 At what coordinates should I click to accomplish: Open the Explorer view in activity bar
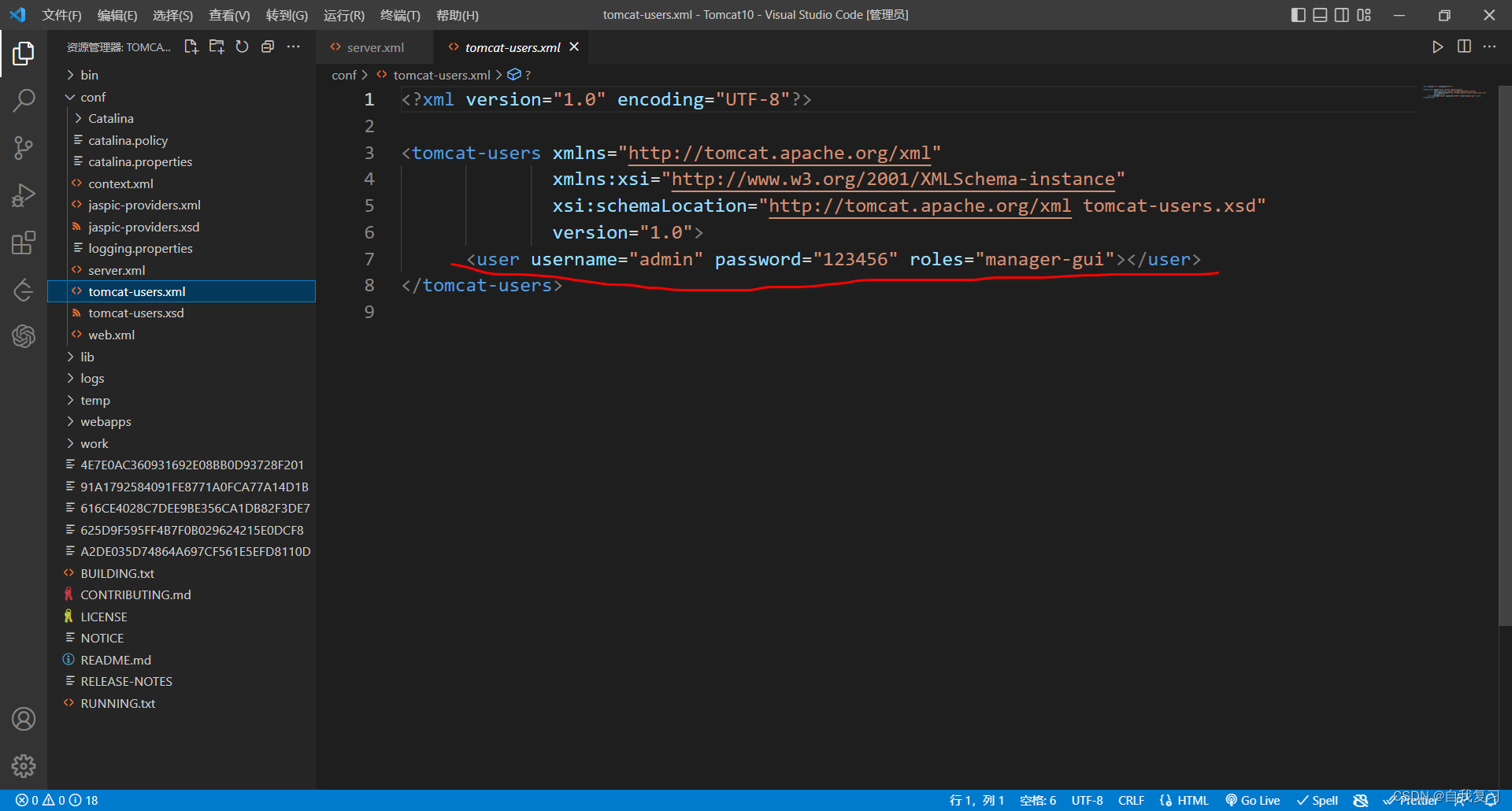coord(24,54)
